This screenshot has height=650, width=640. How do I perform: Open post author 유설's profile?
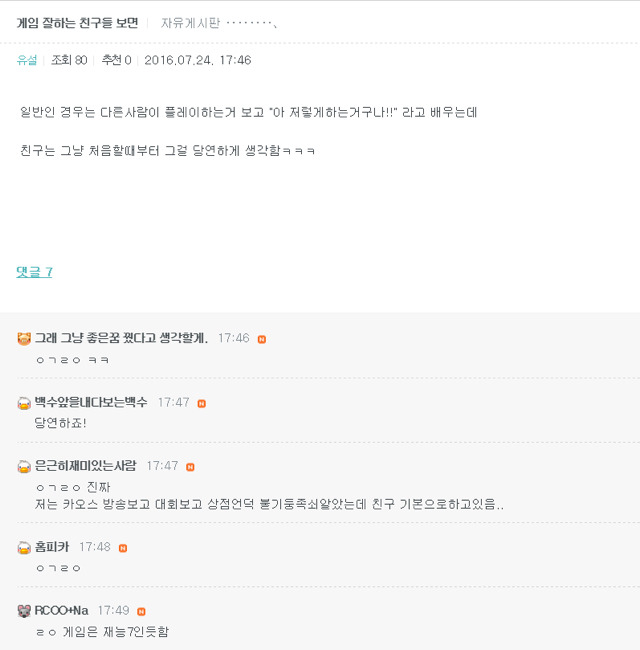[26, 60]
